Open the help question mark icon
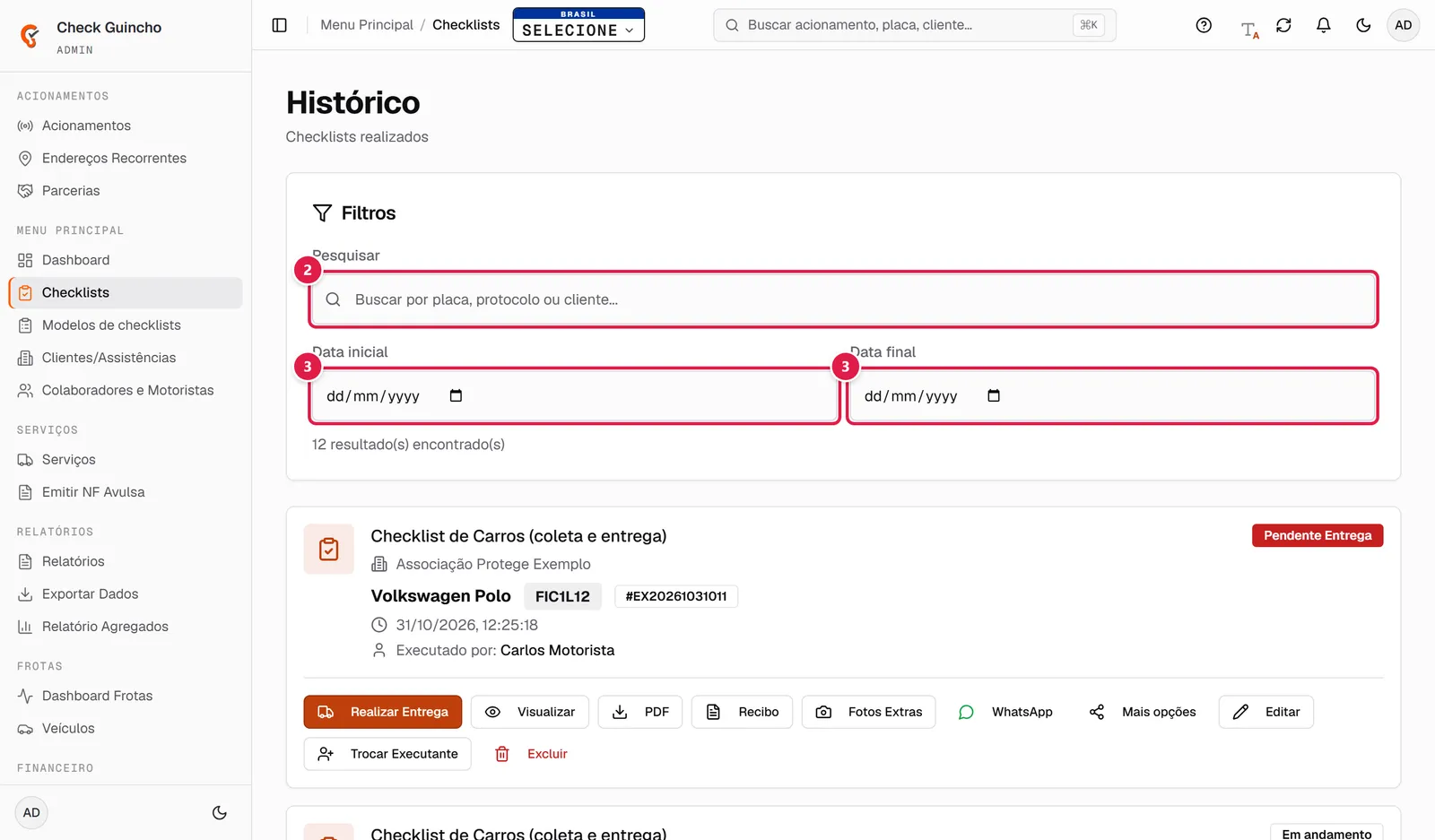Image resolution: width=1435 pixels, height=840 pixels. 1204,25
